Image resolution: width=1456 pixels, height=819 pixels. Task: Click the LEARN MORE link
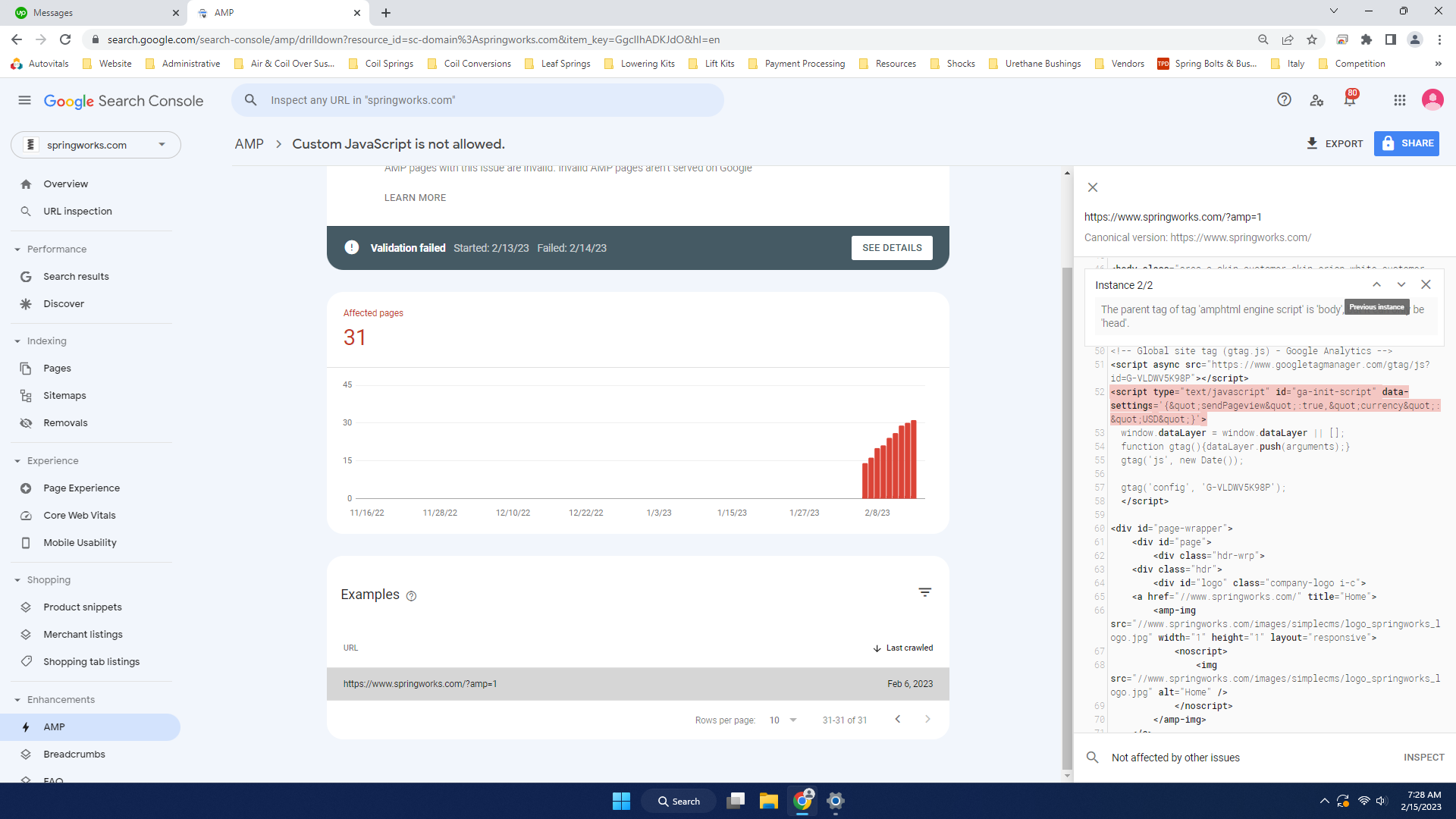(415, 198)
